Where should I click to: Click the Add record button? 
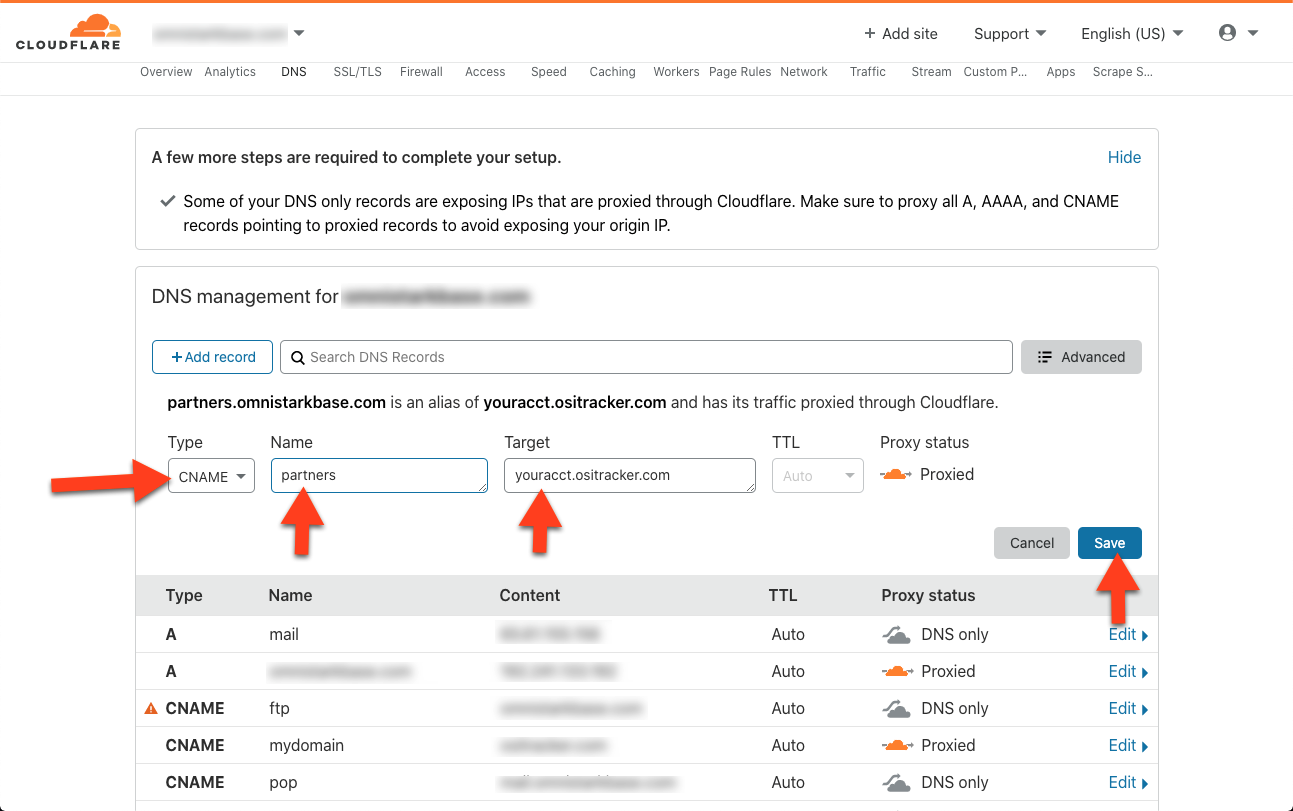tap(211, 357)
